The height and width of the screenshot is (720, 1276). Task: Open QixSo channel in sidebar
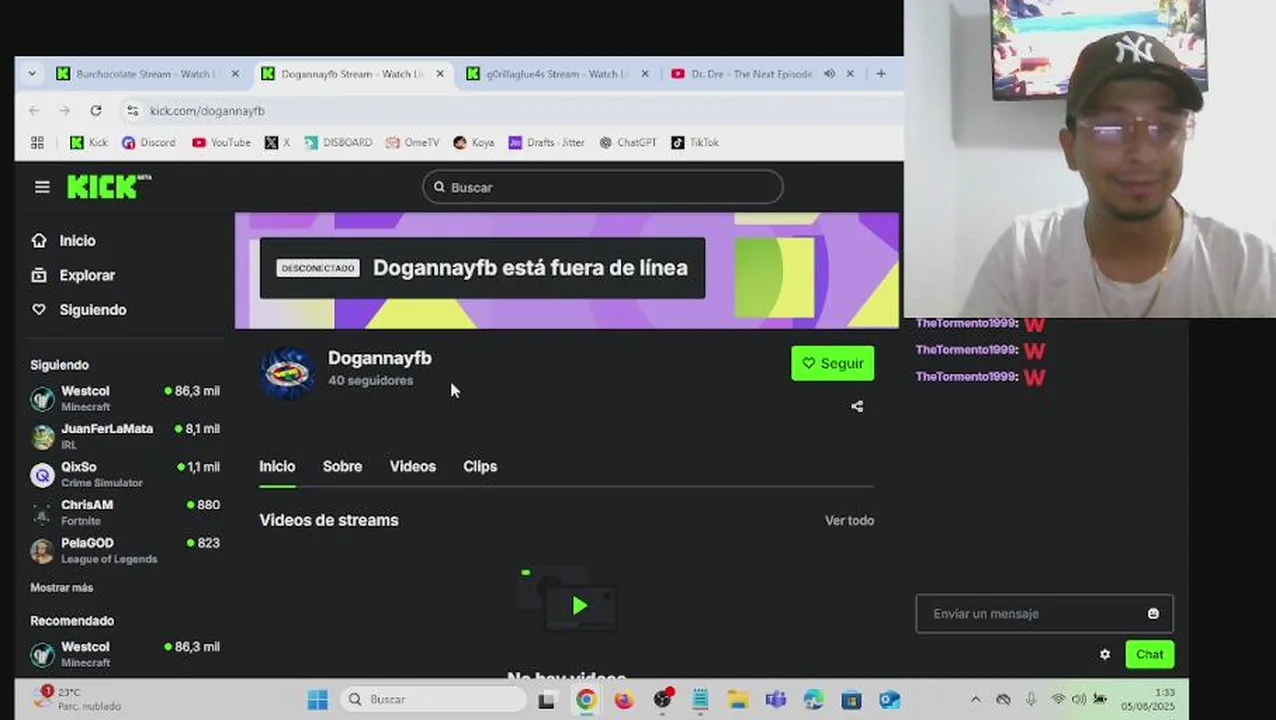(x=125, y=474)
